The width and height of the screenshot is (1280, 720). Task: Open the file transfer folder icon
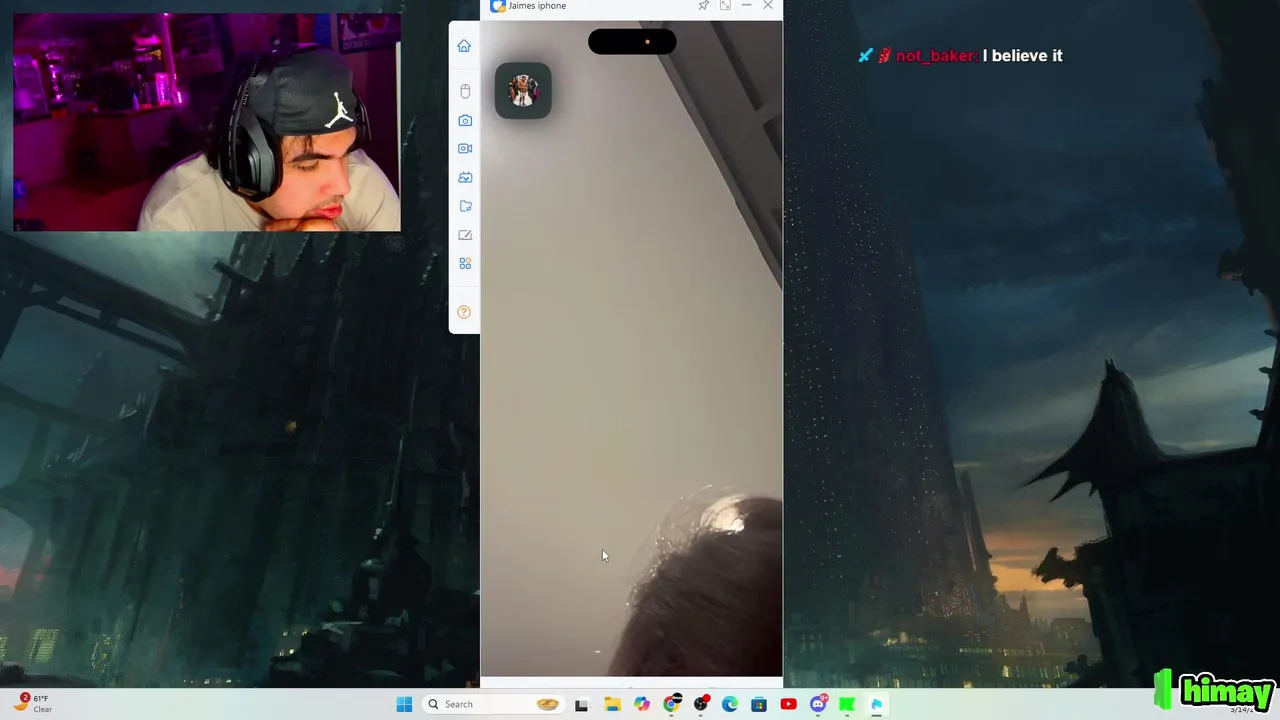point(465,206)
